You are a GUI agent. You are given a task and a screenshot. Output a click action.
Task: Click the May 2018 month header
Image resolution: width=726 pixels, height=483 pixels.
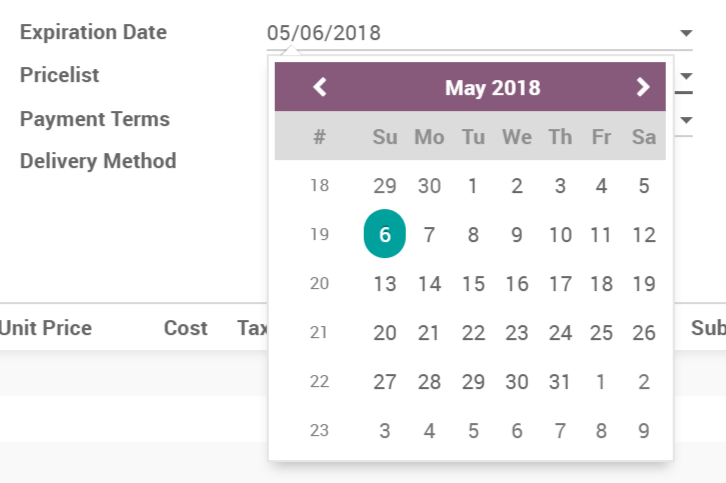coord(492,87)
